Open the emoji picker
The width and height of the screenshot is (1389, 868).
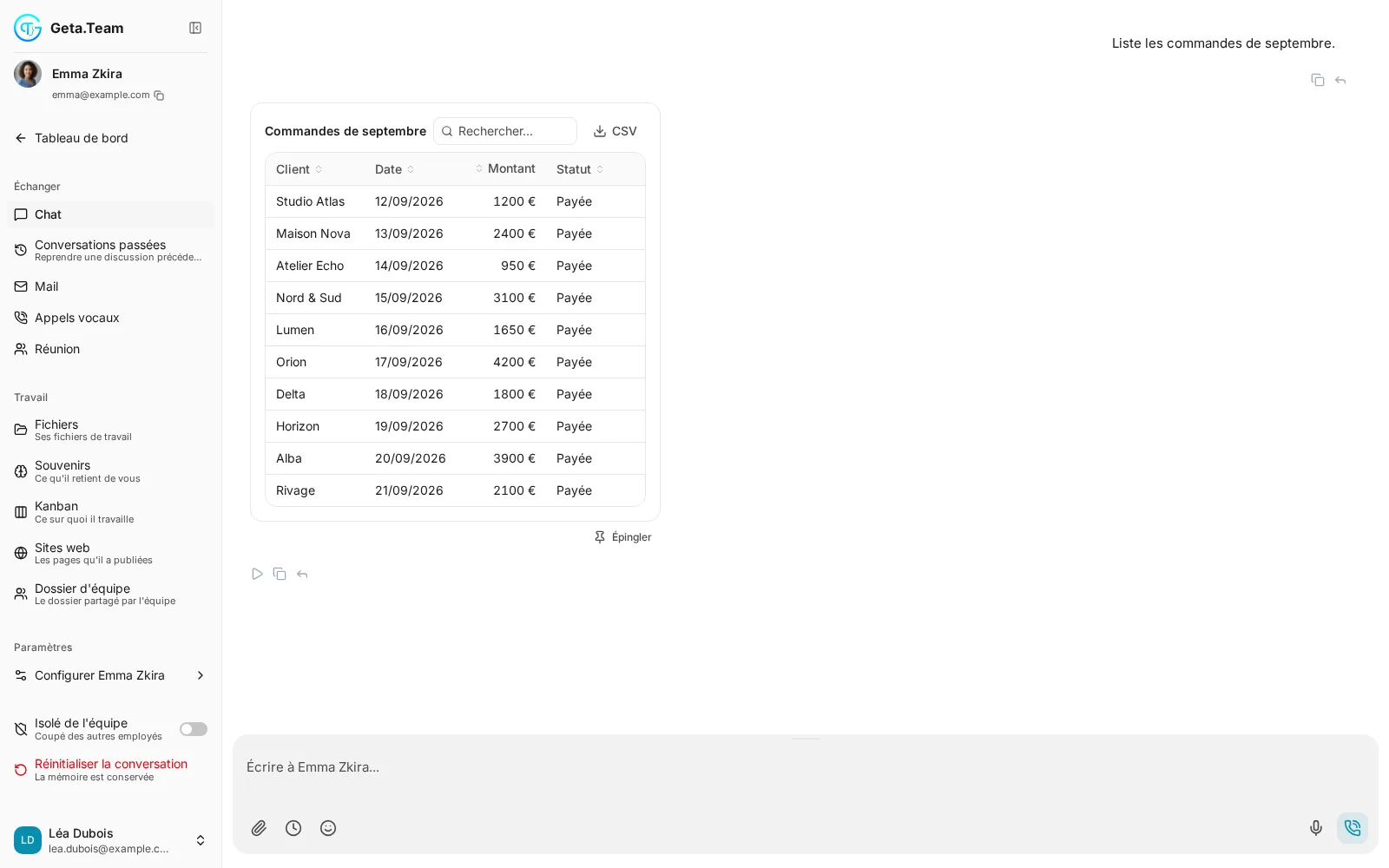(328, 828)
